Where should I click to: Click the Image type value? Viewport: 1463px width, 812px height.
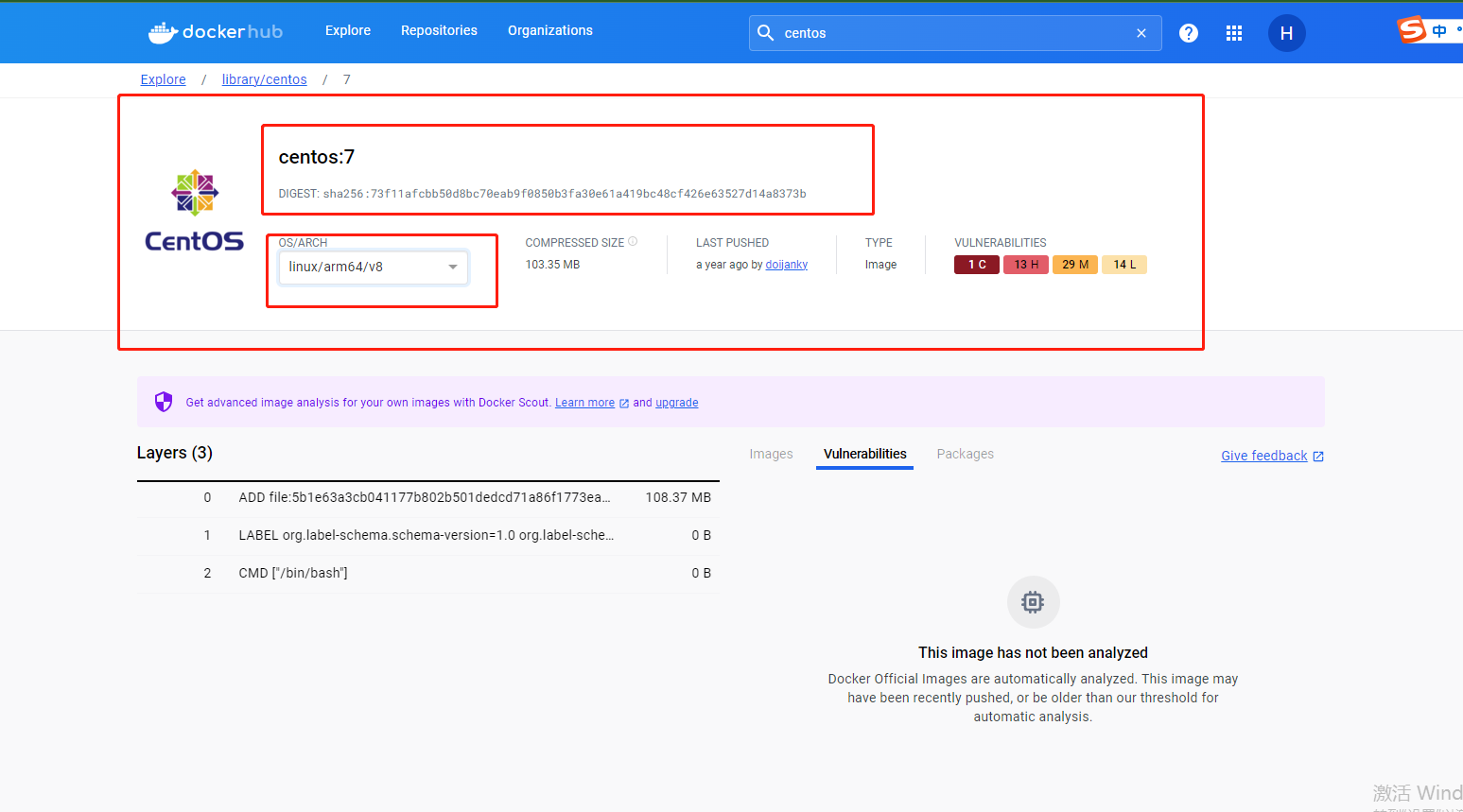[880, 265]
